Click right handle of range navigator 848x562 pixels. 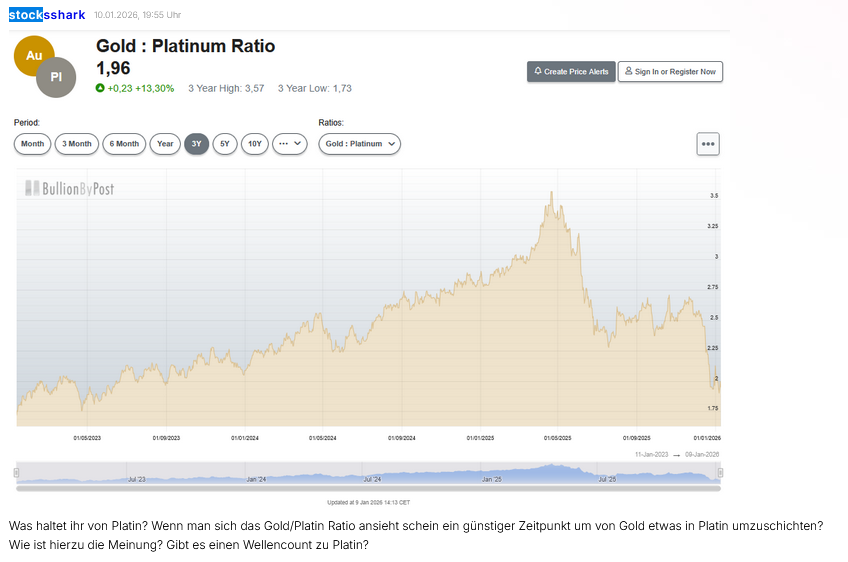720,472
